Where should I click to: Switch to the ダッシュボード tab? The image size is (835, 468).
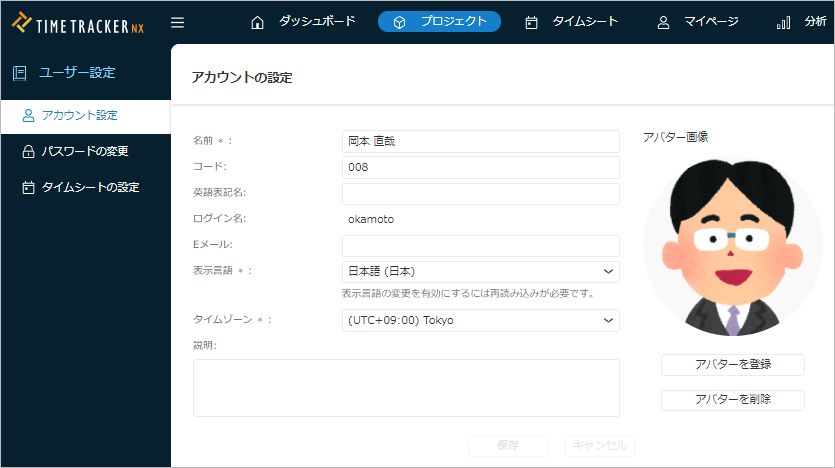point(316,21)
